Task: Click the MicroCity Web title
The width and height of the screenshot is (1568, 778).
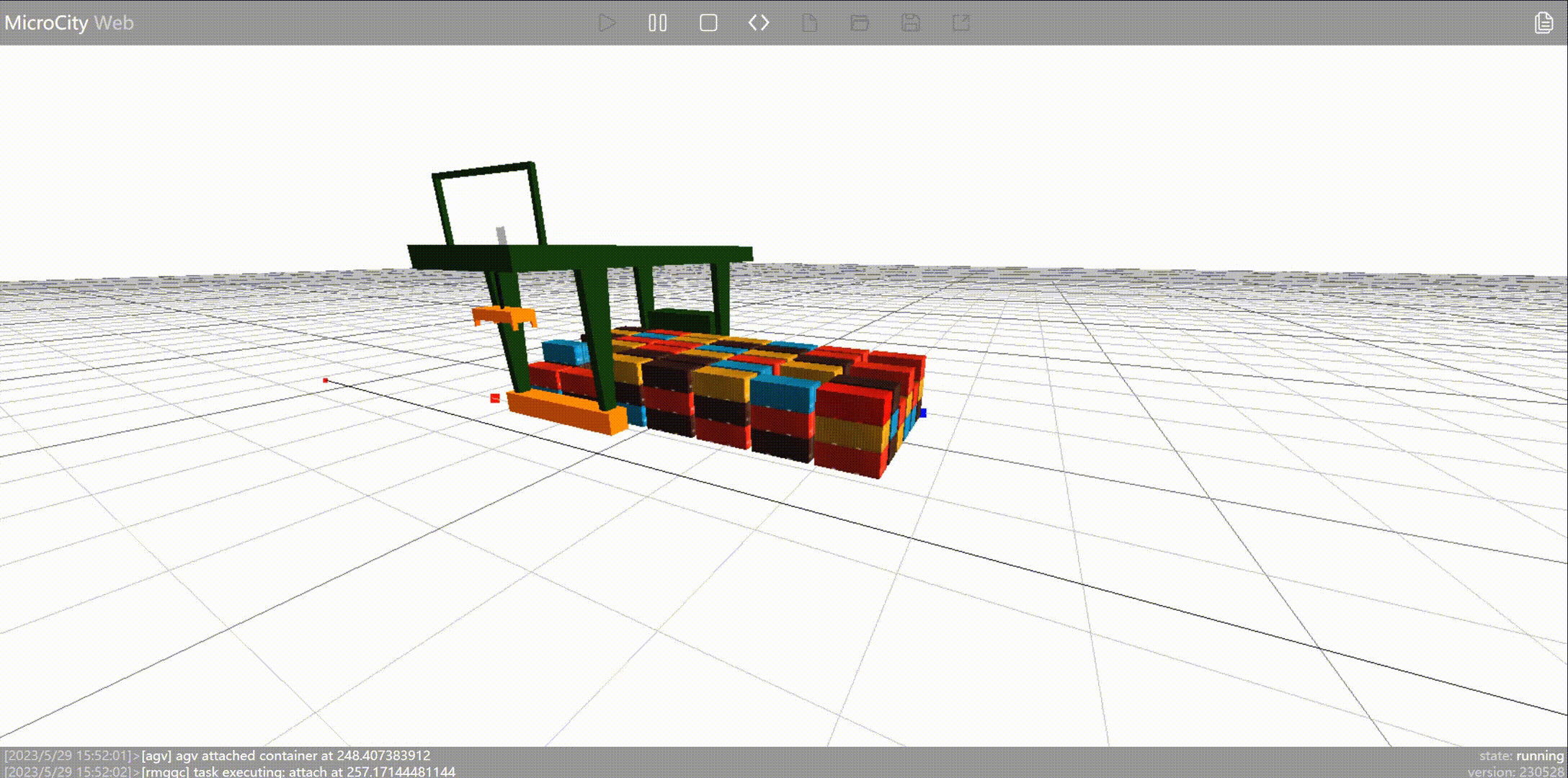Action: coord(69,23)
